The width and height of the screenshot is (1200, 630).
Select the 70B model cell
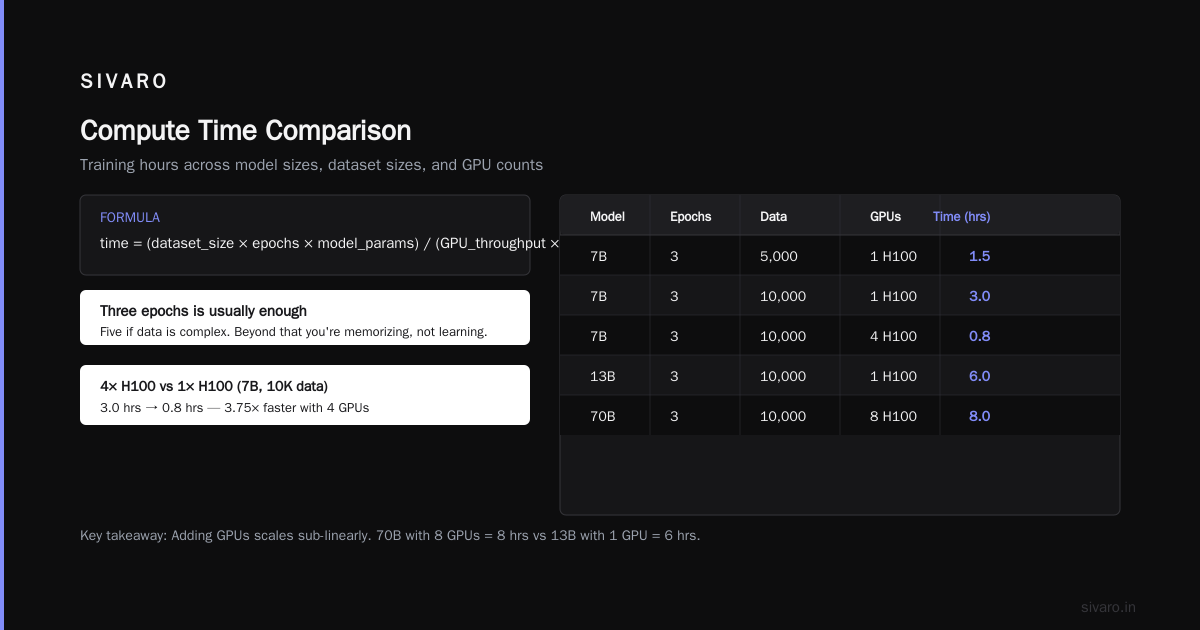tap(603, 416)
